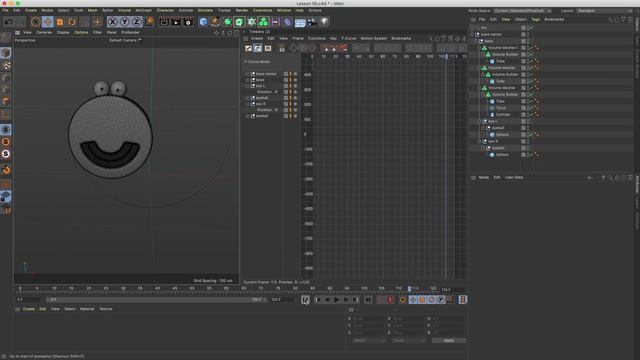Open the MoGraph main menu
Screen dimensions: 640x360
point(143,10)
